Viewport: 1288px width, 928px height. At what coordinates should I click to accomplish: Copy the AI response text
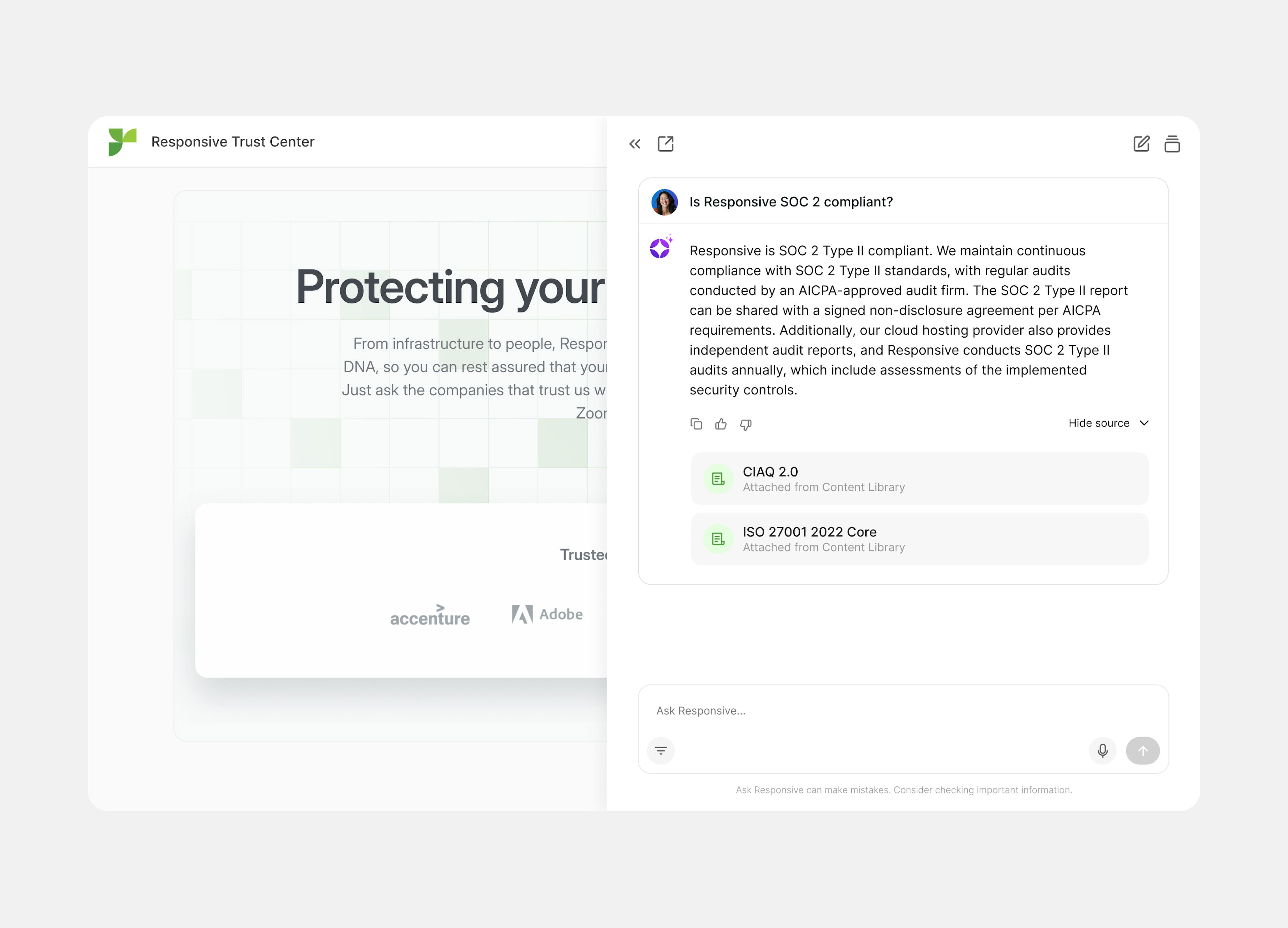[x=696, y=424]
